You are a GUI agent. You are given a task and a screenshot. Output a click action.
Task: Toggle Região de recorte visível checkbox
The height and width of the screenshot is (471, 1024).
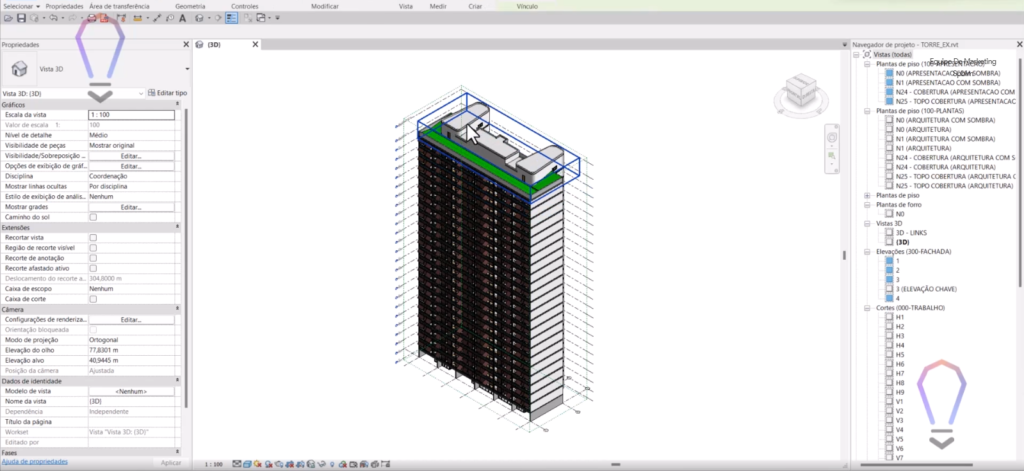pos(93,248)
